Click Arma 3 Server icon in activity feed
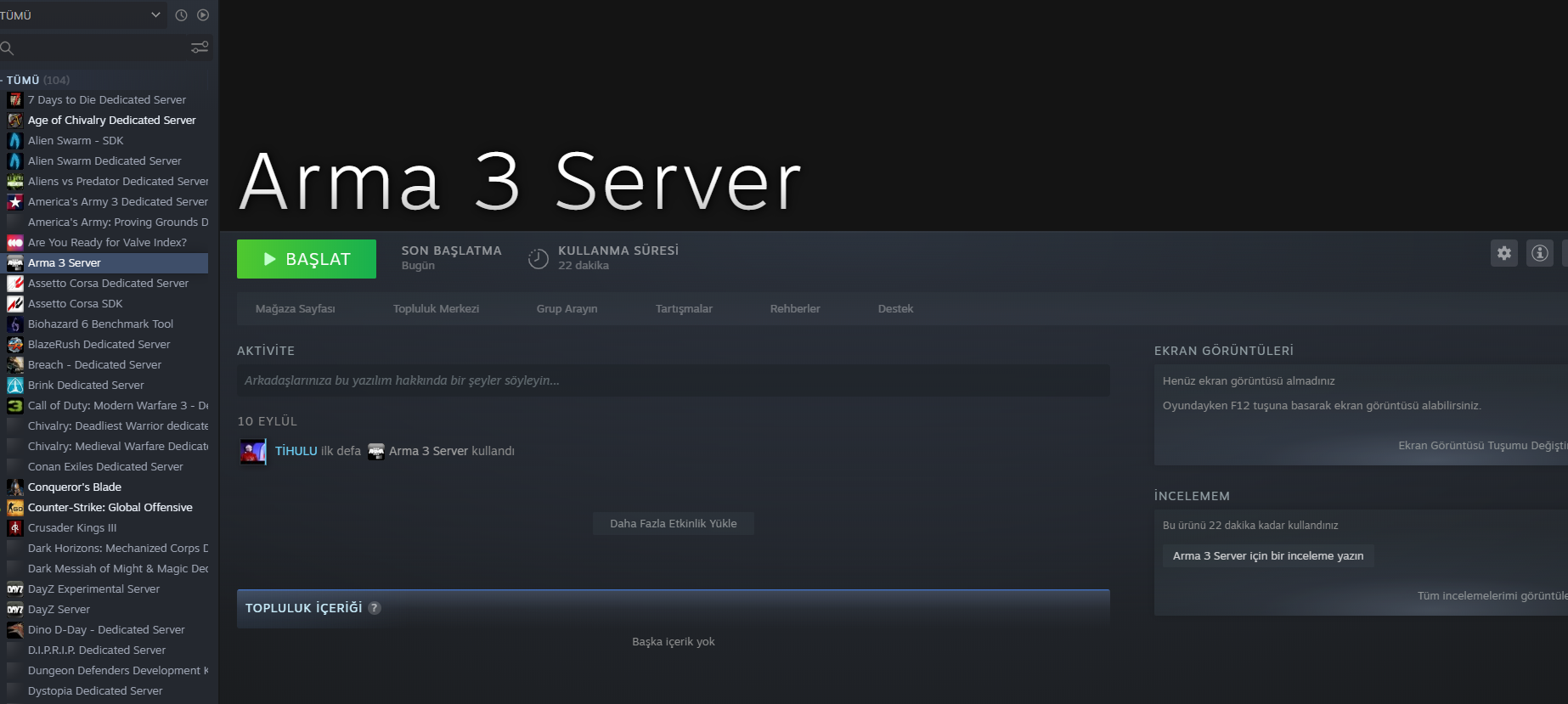Screen dimensions: 1568x704 coord(376,451)
